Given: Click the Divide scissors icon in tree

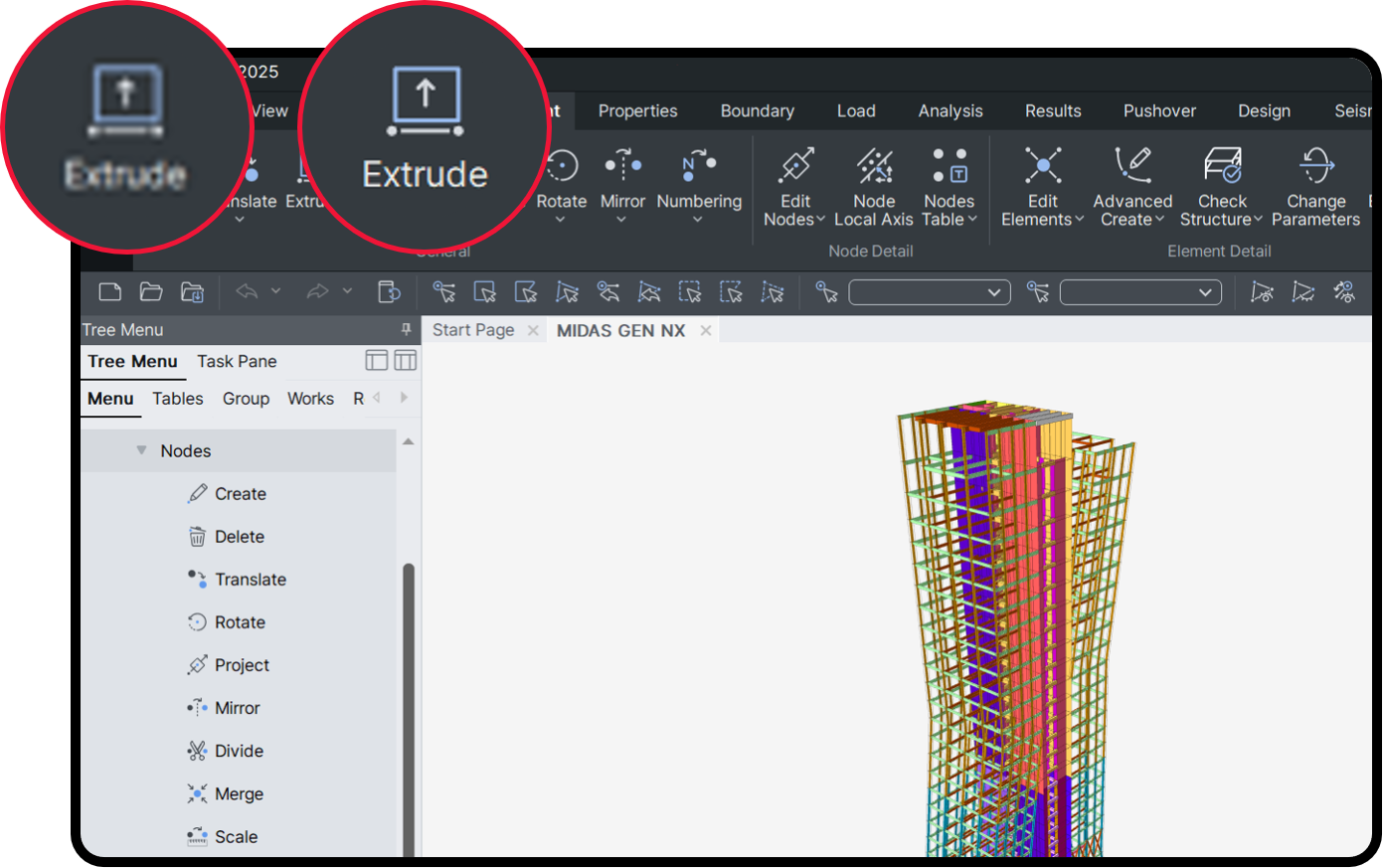Looking at the screenshot, I should (x=197, y=751).
